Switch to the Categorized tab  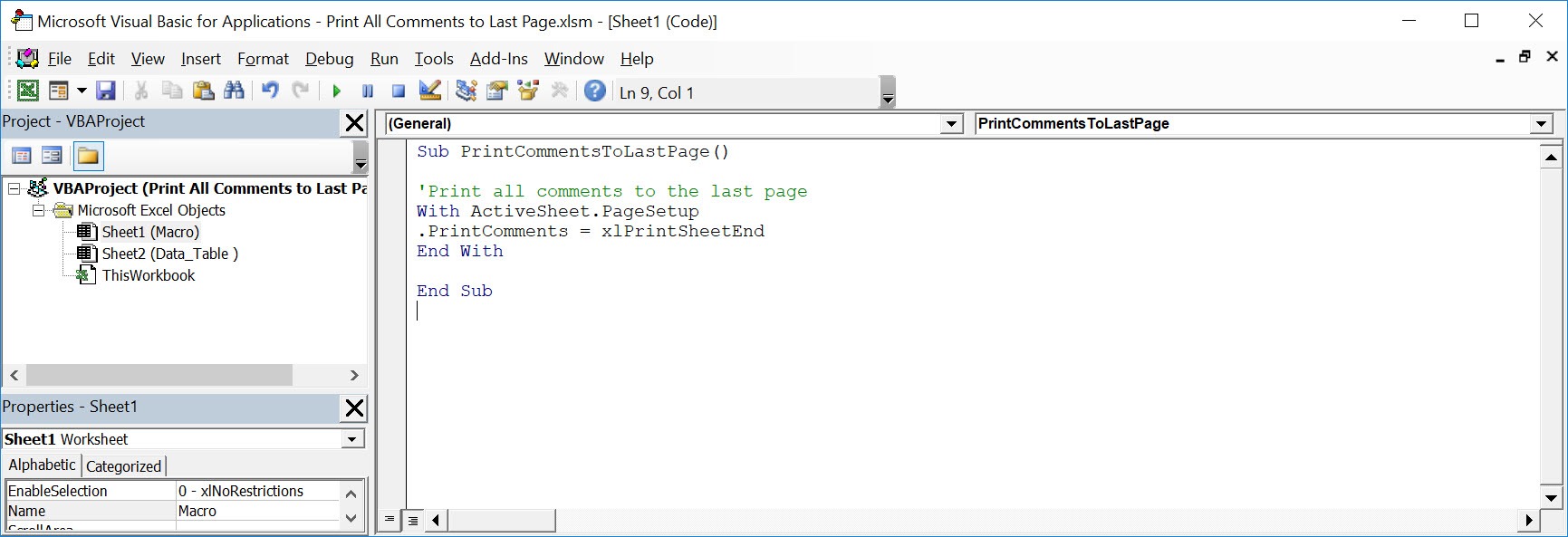point(123,466)
